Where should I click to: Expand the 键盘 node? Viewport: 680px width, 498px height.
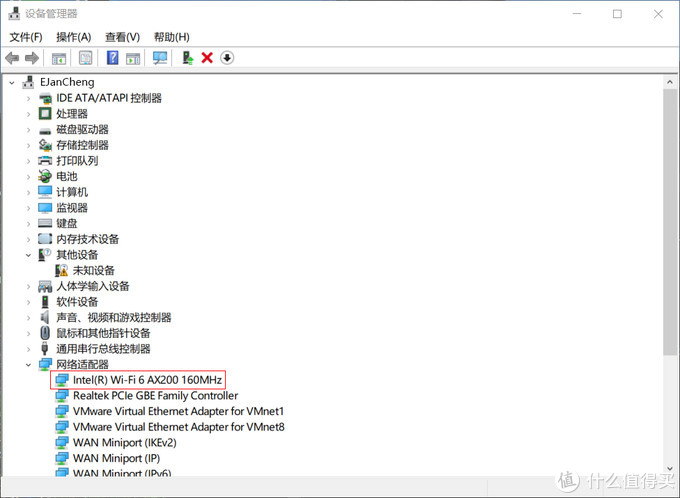[29, 223]
